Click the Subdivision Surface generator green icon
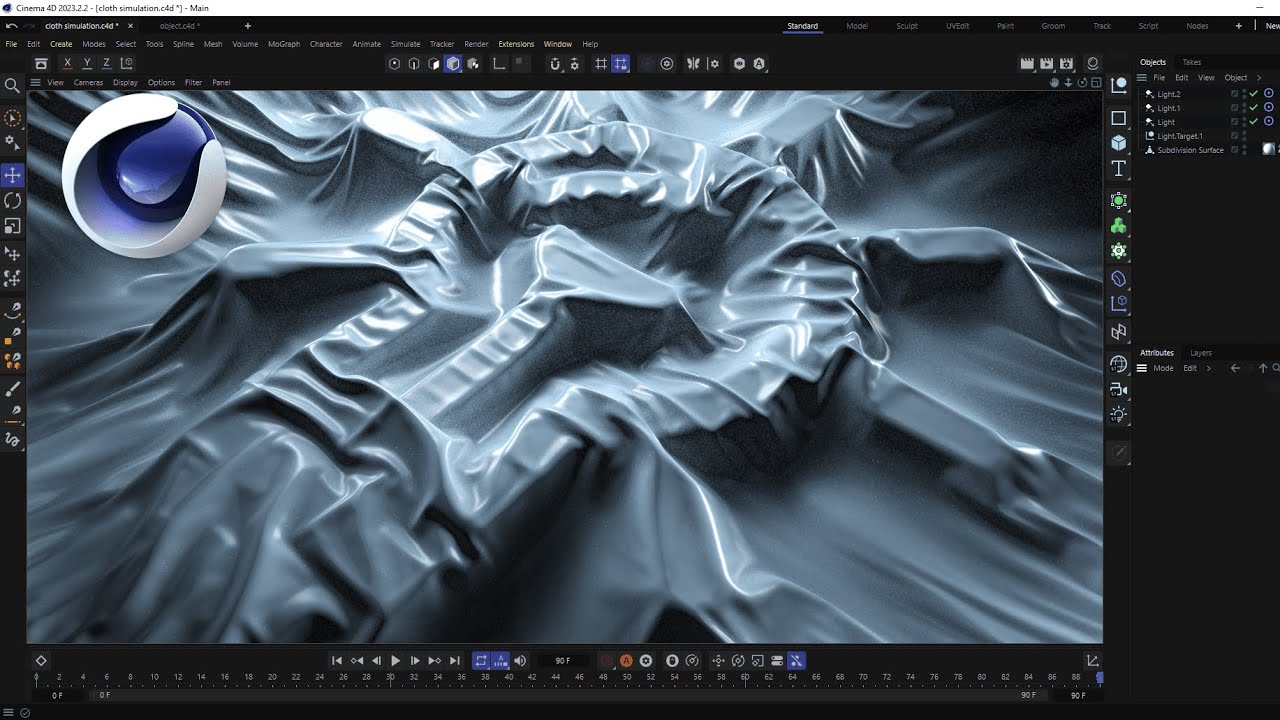This screenshot has height=720, width=1280. pos(1119,200)
